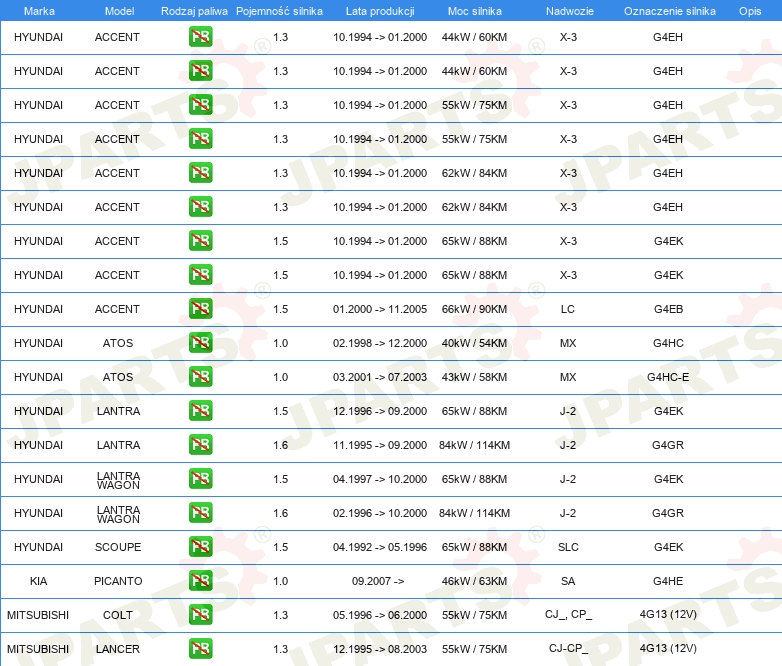Viewport: 782px width, 666px height.
Task: Click the Marka column header
Action: click(x=39, y=11)
